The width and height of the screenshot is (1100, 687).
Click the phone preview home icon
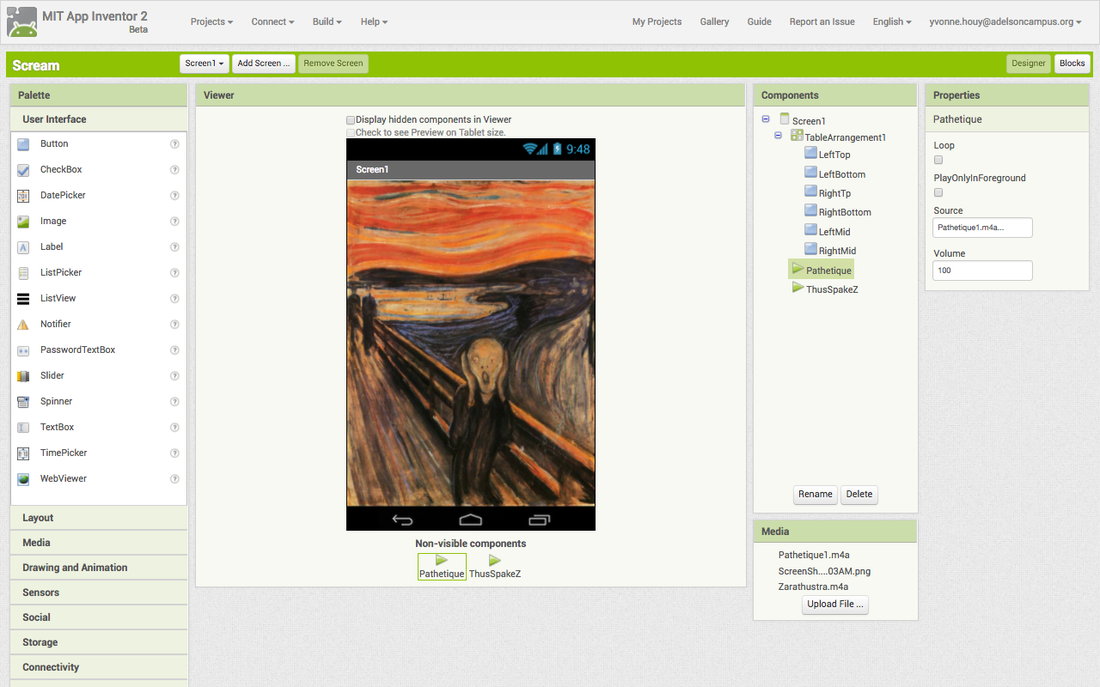pyautogui.click(x=471, y=519)
